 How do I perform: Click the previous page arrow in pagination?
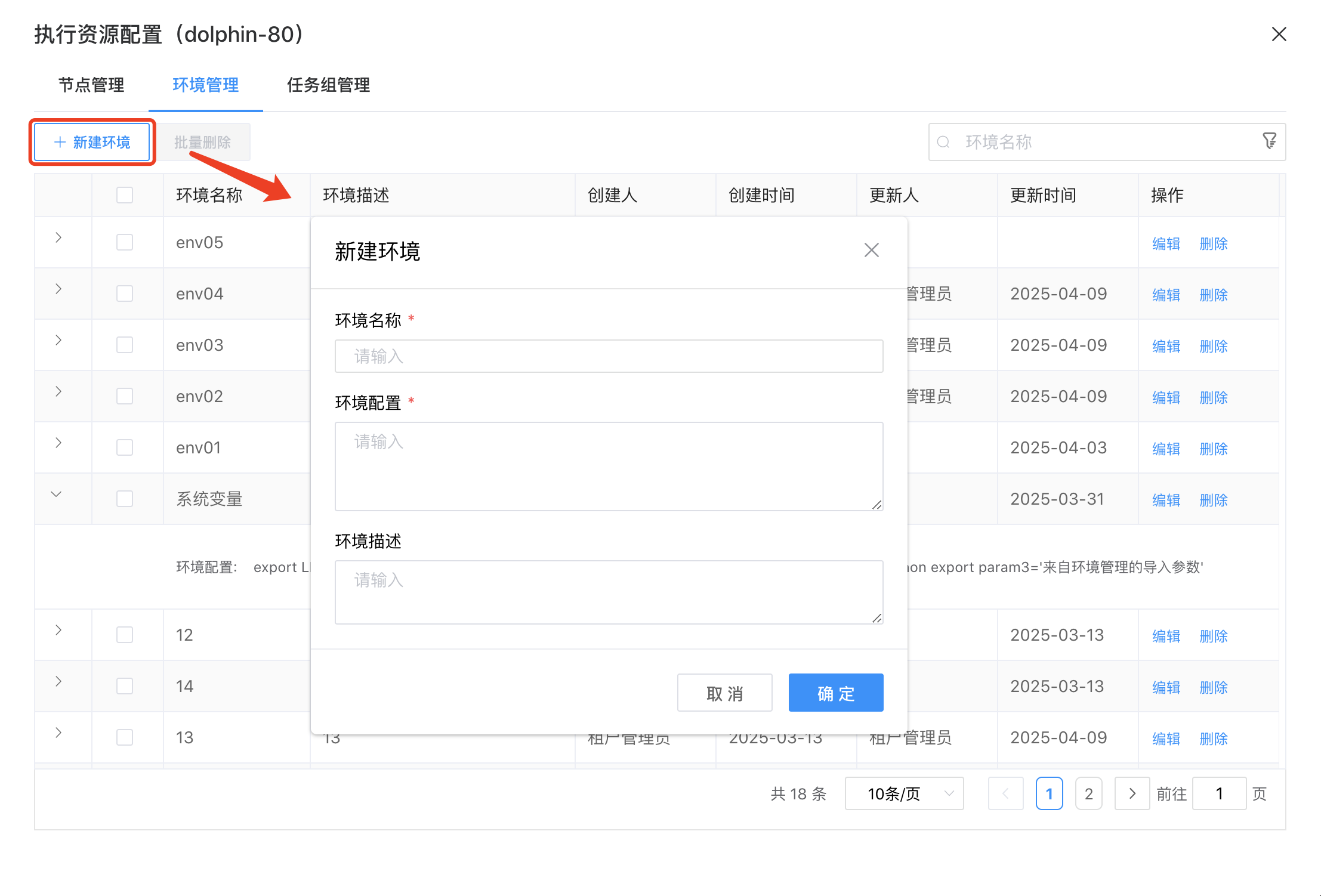coord(1005,793)
